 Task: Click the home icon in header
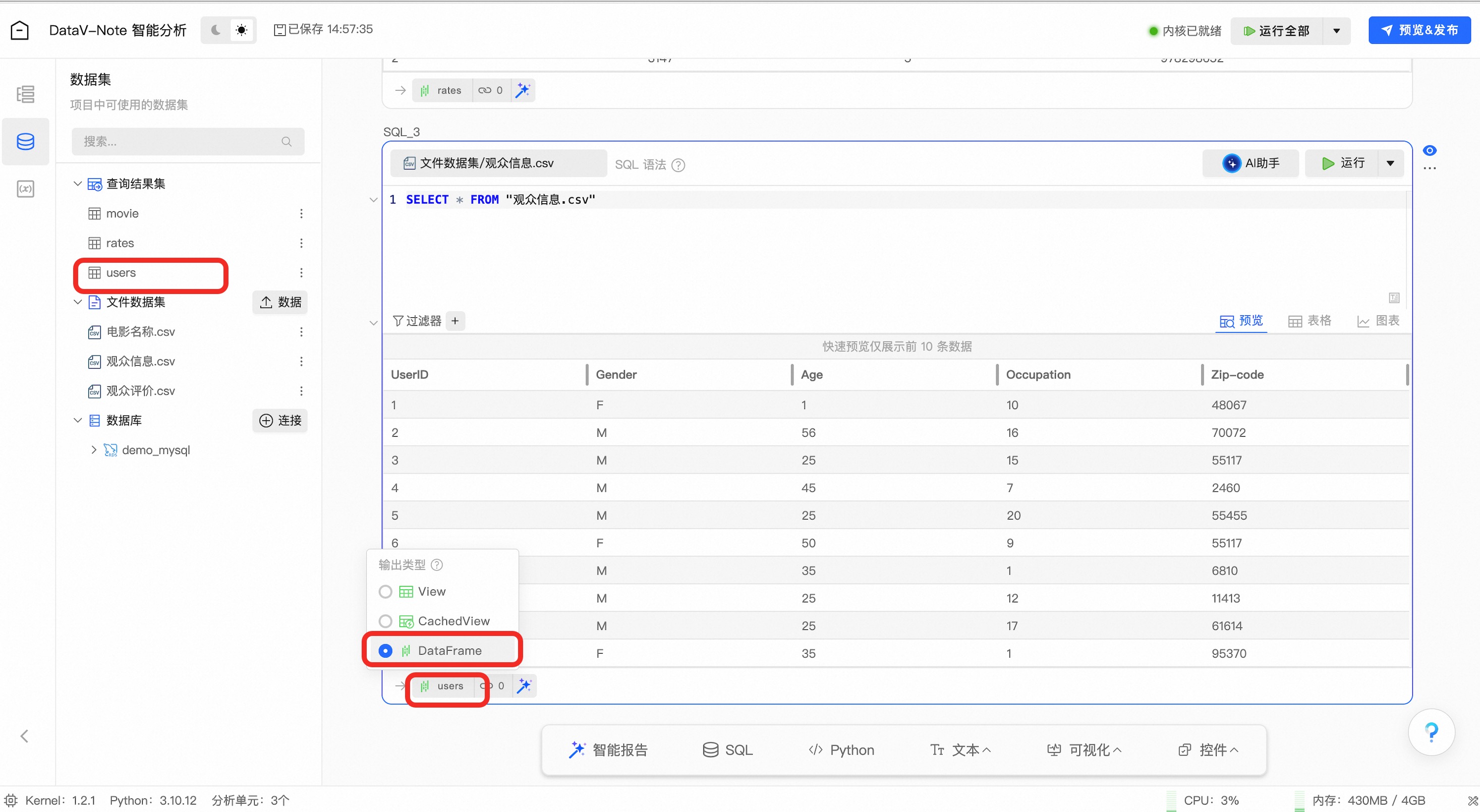click(x=20, y=30)
